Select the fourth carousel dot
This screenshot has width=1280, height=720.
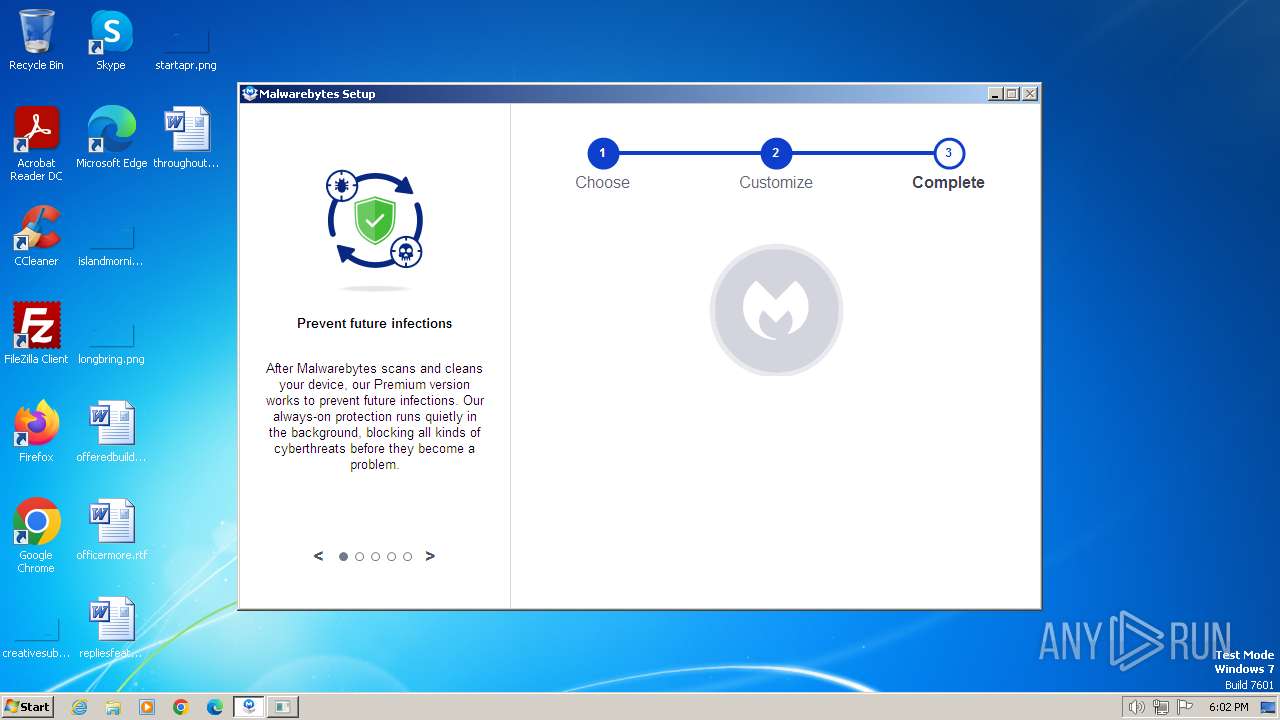tap(391, 557)
